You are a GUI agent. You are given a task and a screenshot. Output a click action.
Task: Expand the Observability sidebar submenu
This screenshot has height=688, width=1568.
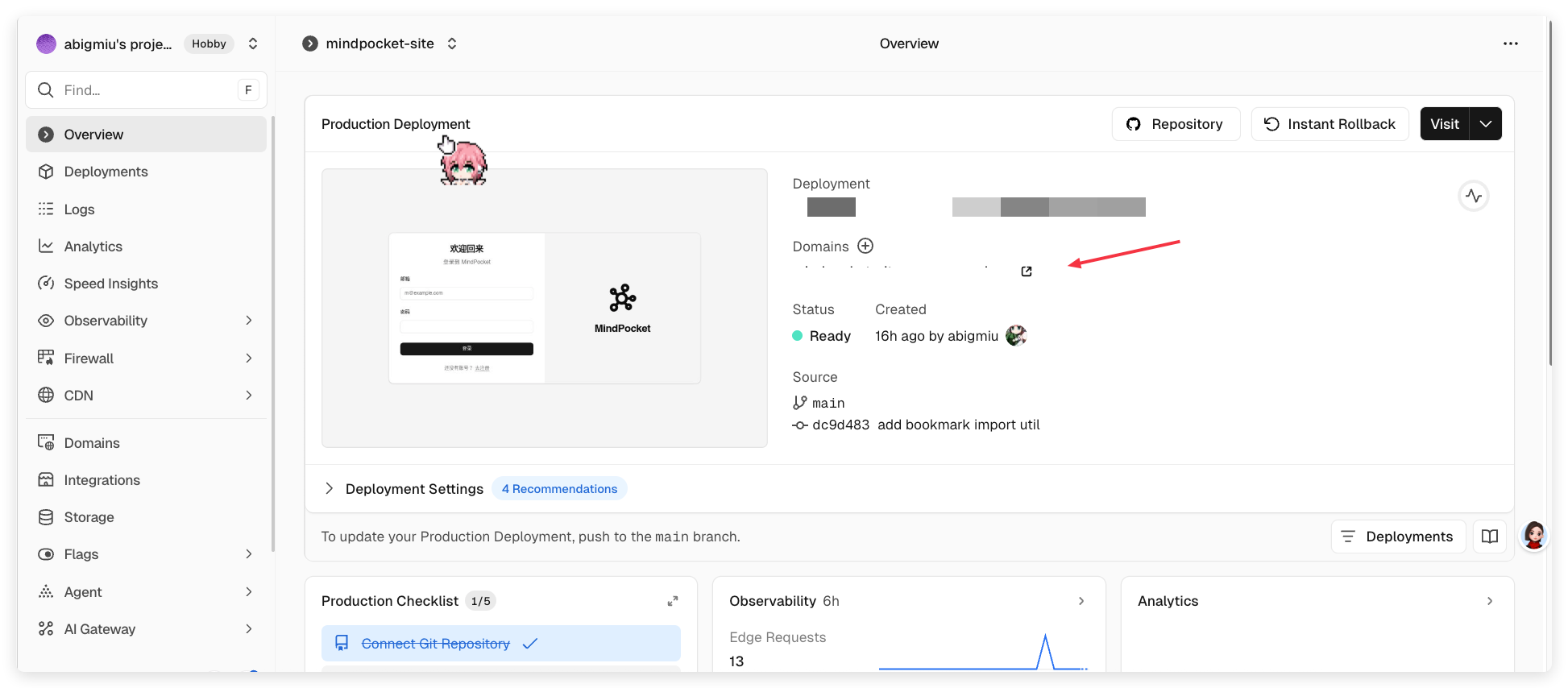pyautogui.click(x=248, y=321)
